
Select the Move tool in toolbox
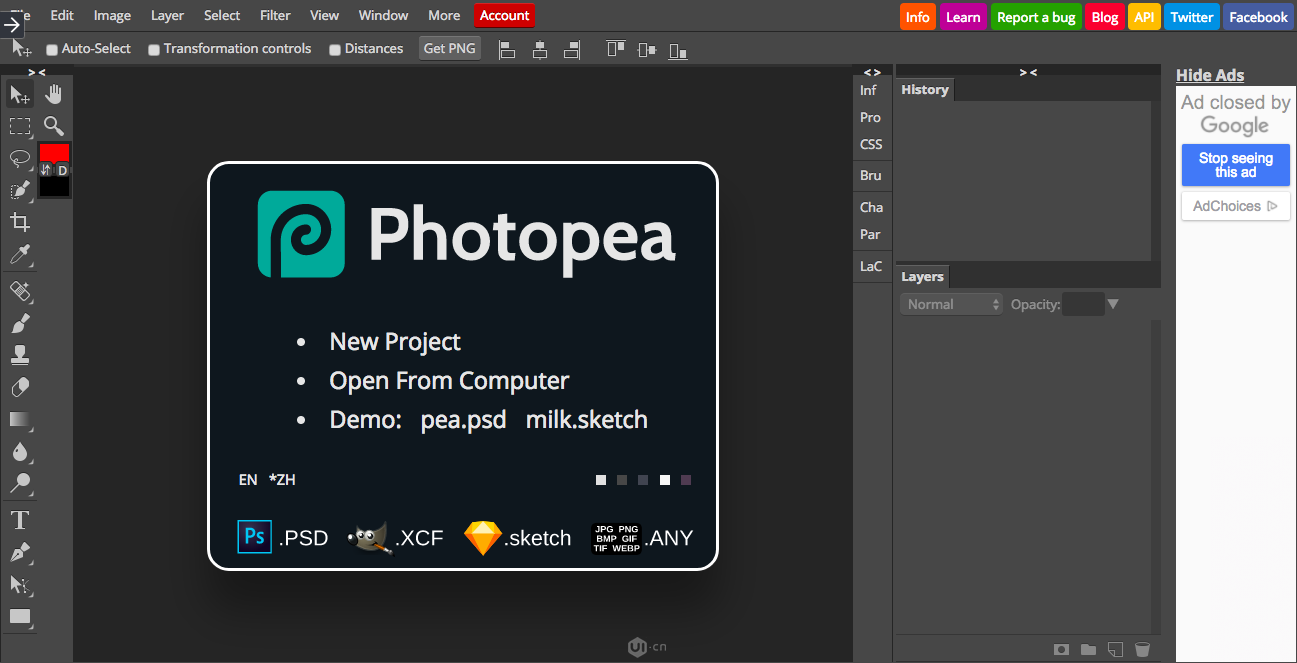point(20,94)
